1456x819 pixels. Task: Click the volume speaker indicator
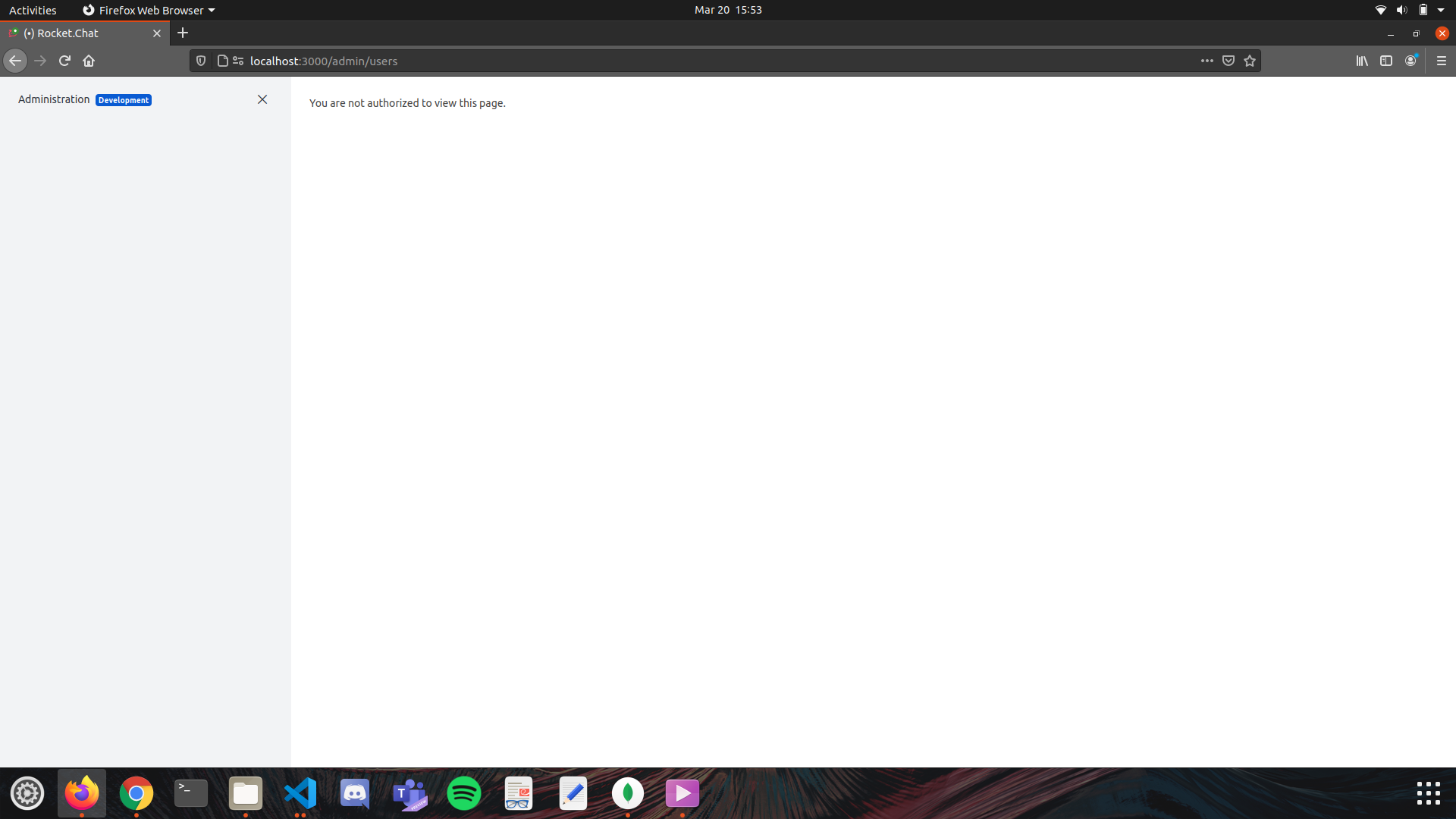click(1401, 10)
